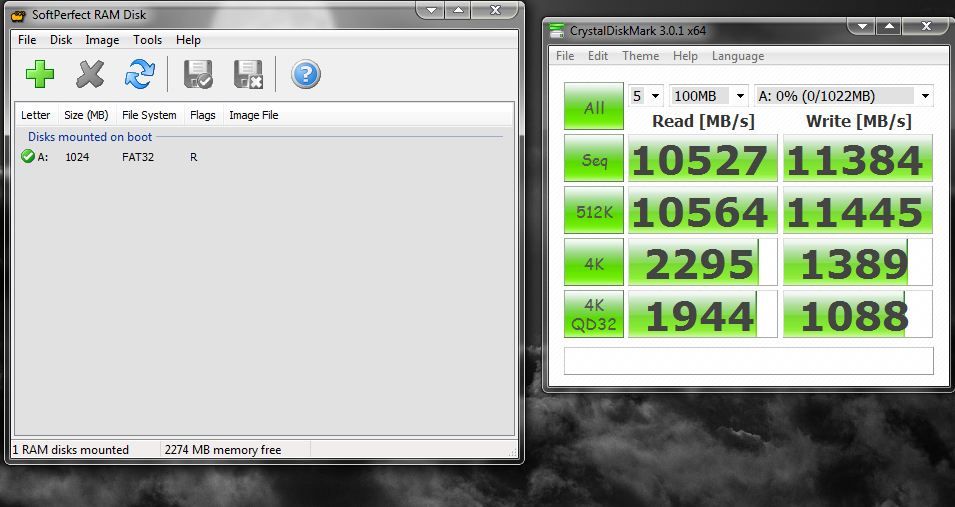Sort by the File System column header

click(149, 115)
